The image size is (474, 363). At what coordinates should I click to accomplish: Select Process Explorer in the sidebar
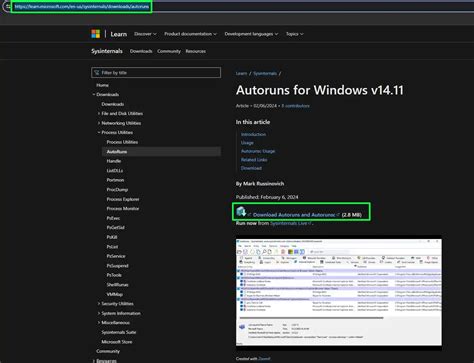click(x=123, y=199)
